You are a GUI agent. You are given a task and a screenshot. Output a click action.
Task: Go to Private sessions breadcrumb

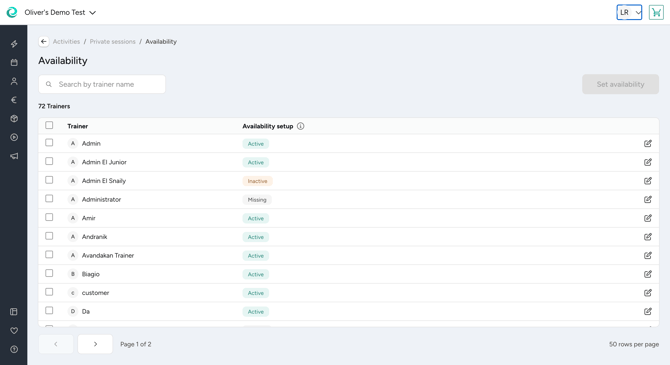(112, 41)
